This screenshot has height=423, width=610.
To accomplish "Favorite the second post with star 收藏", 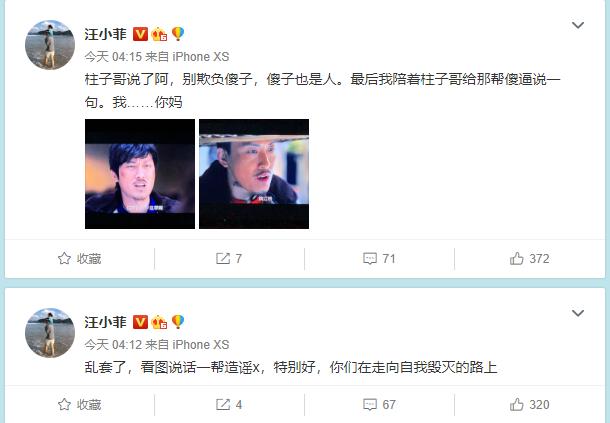I will click(79, 405).
